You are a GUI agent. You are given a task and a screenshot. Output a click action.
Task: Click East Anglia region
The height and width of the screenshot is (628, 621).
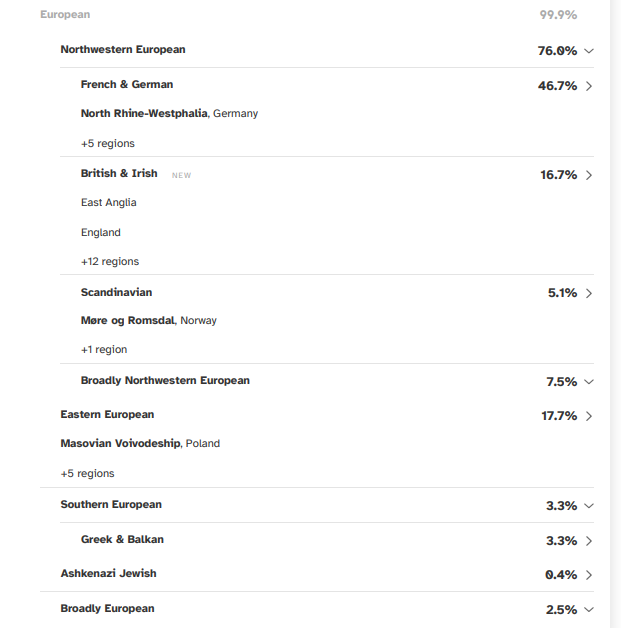pyautogui.click(x=109, y=203)
